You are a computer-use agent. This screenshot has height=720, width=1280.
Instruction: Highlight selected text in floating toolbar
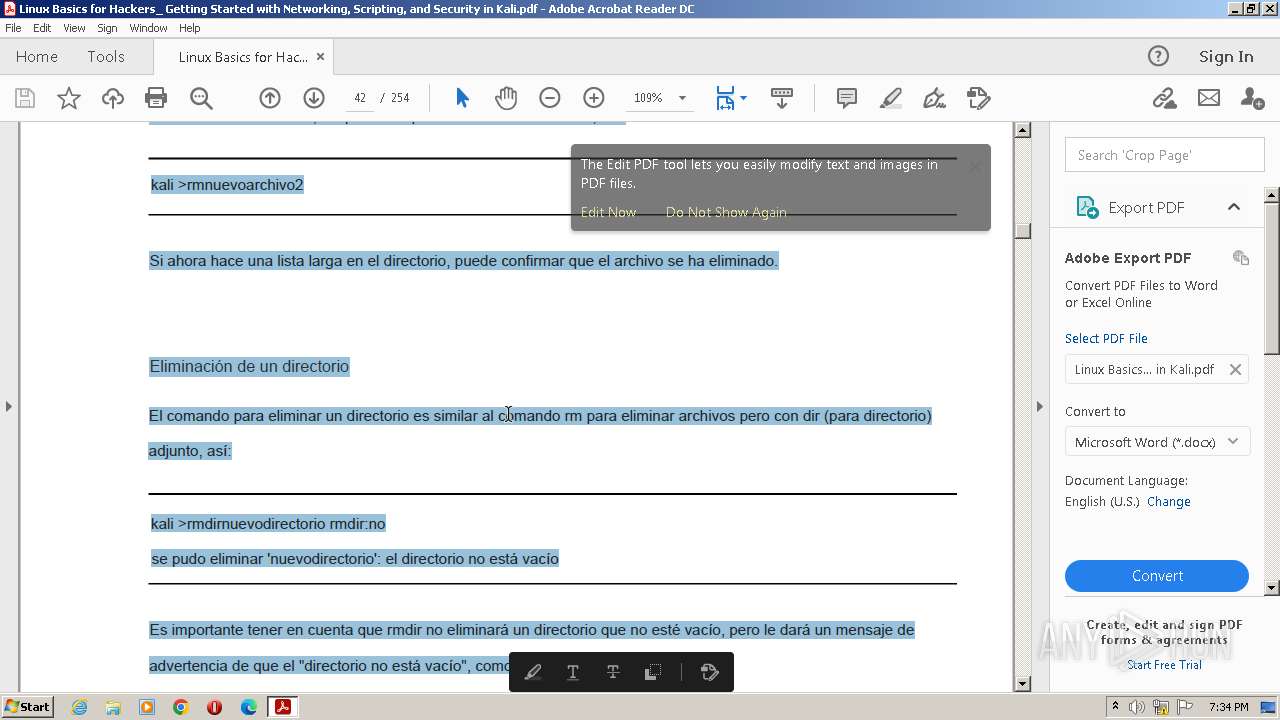click(533, 672)
